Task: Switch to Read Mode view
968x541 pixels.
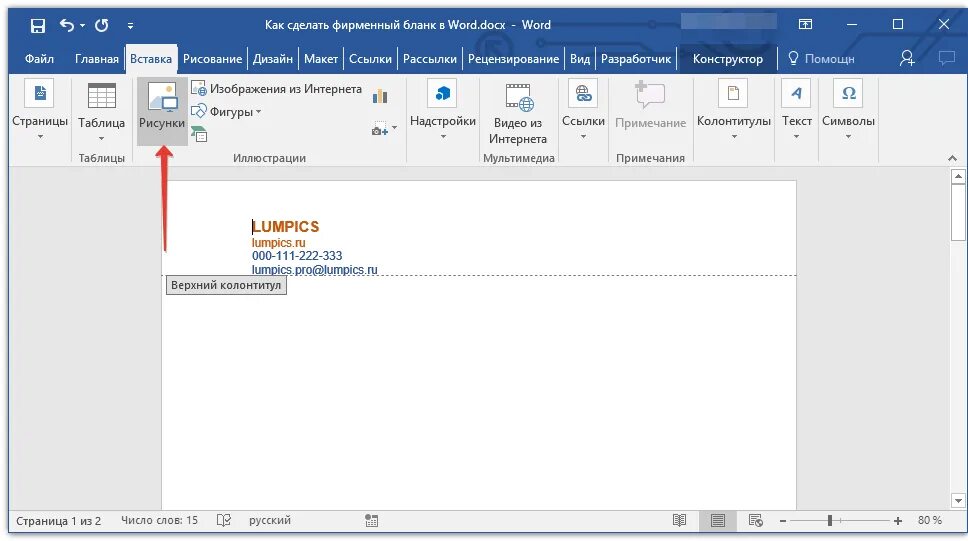Action: click(x=679, y=521)
